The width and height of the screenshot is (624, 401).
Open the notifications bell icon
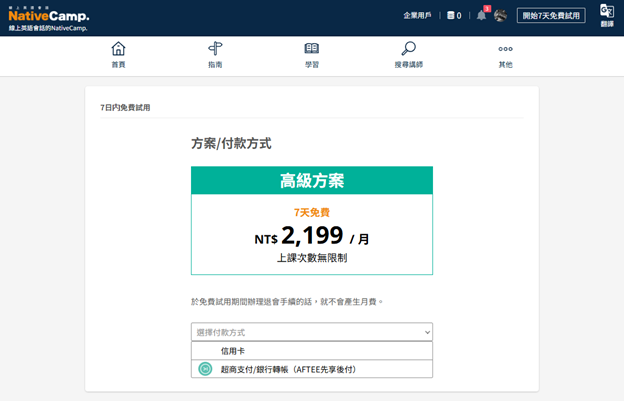pos(481,16)
